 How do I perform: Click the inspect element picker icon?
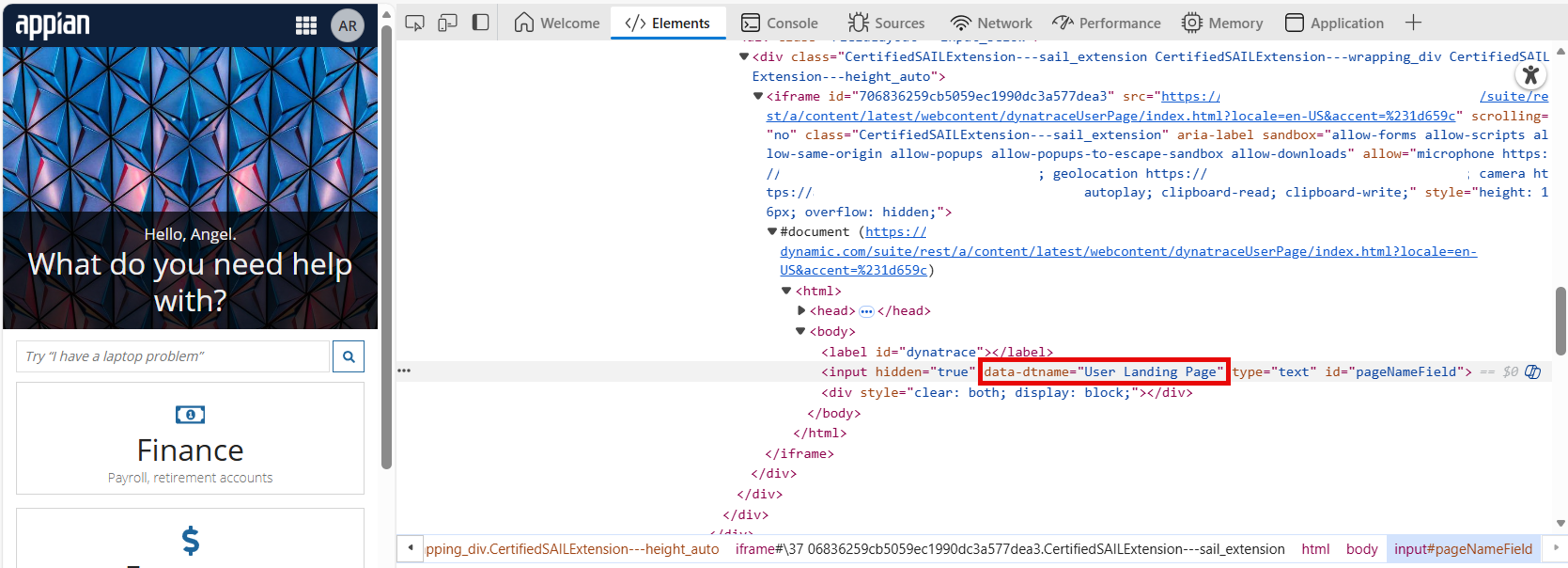click(414, 23)
